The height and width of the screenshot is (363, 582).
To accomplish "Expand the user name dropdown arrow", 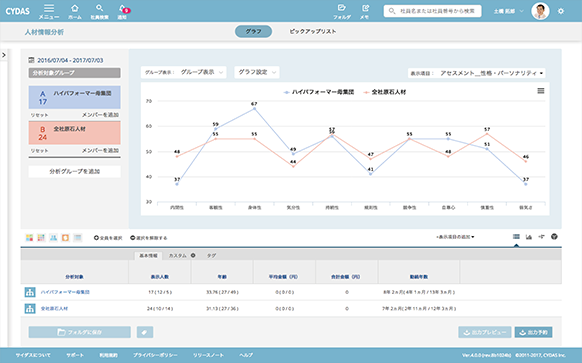I will [x=521, y=11].
